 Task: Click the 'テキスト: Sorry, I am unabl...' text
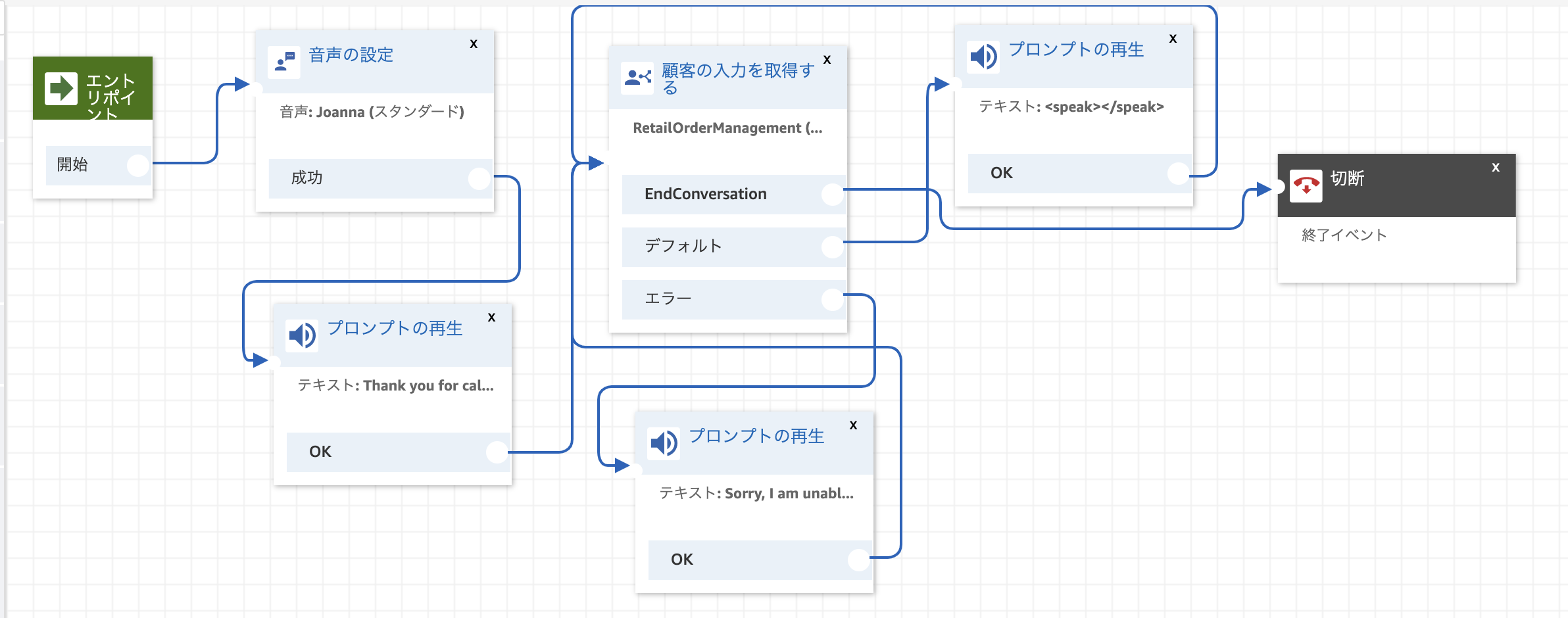756,493
